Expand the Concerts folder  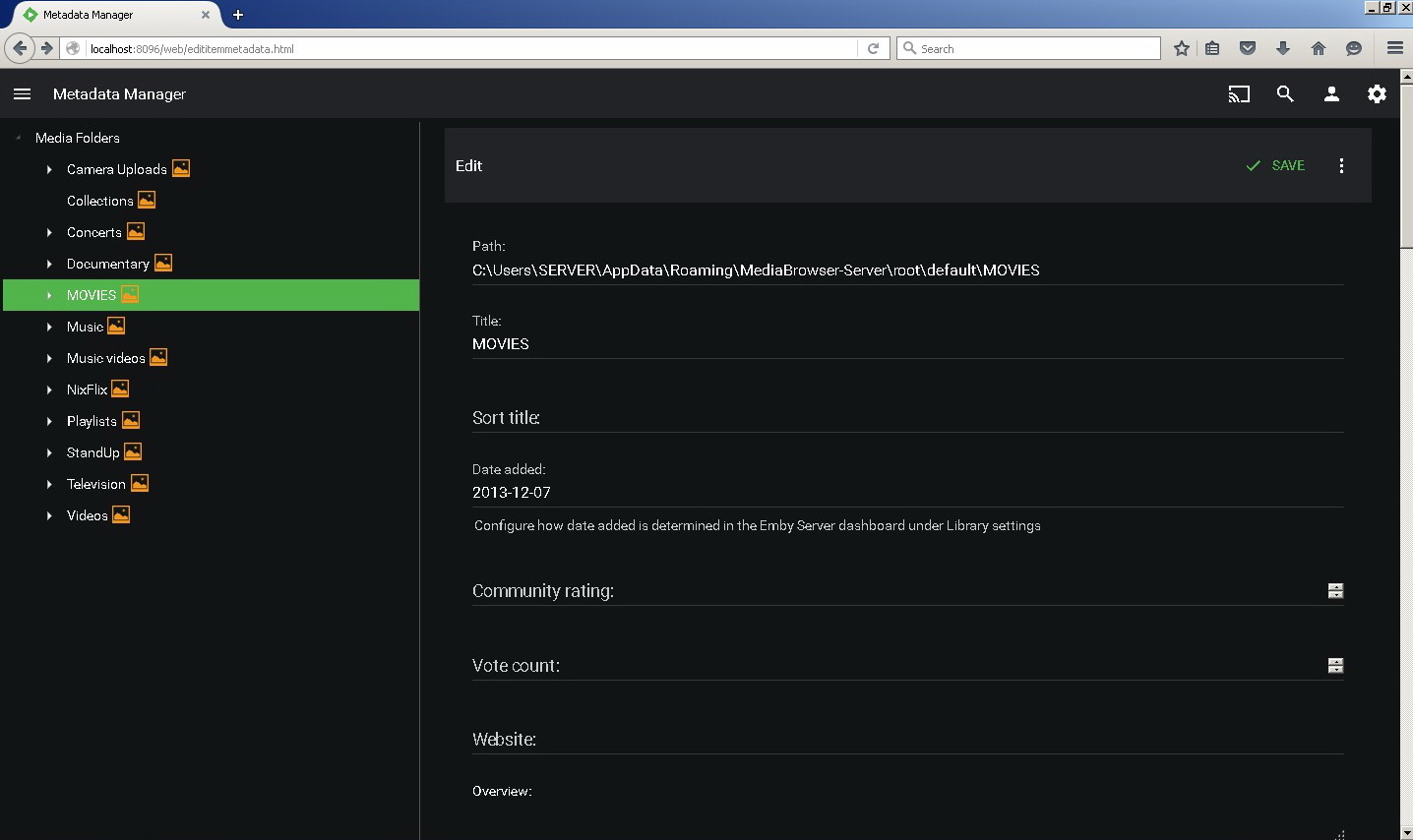point(49,232)
